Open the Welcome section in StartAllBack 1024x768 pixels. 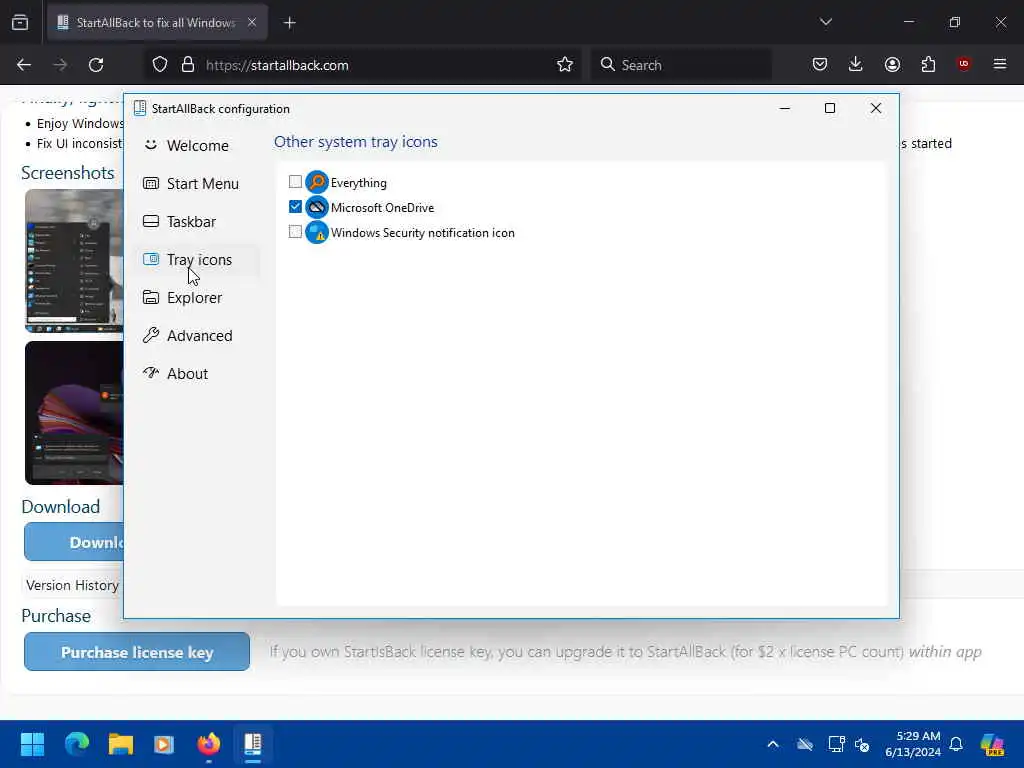[197, 146]
